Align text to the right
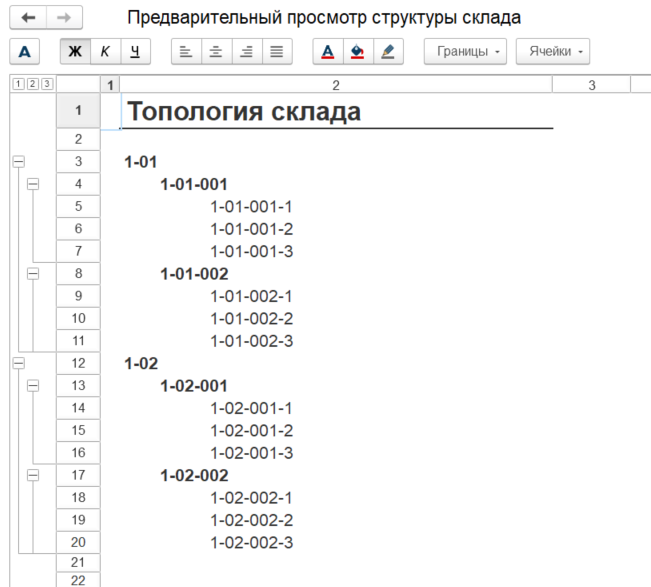The width and height of the screenshot is (651, 587). pyautogui.click(x=246, y=51)
